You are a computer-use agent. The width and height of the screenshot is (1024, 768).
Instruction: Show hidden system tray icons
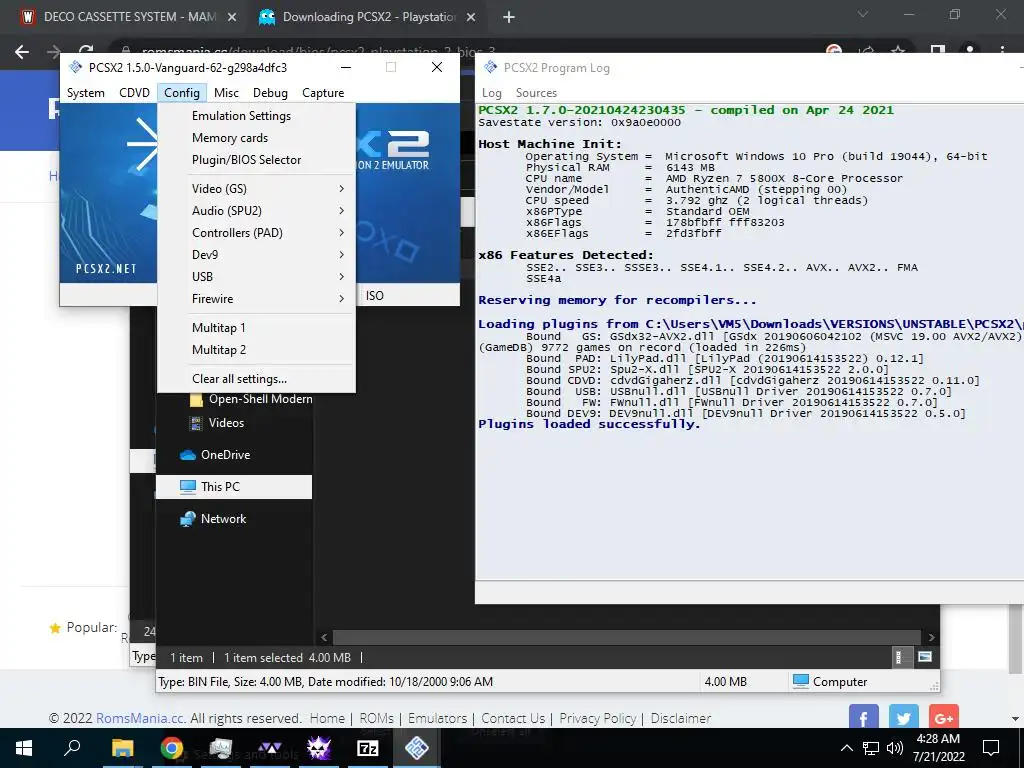(x=846, y=748)
